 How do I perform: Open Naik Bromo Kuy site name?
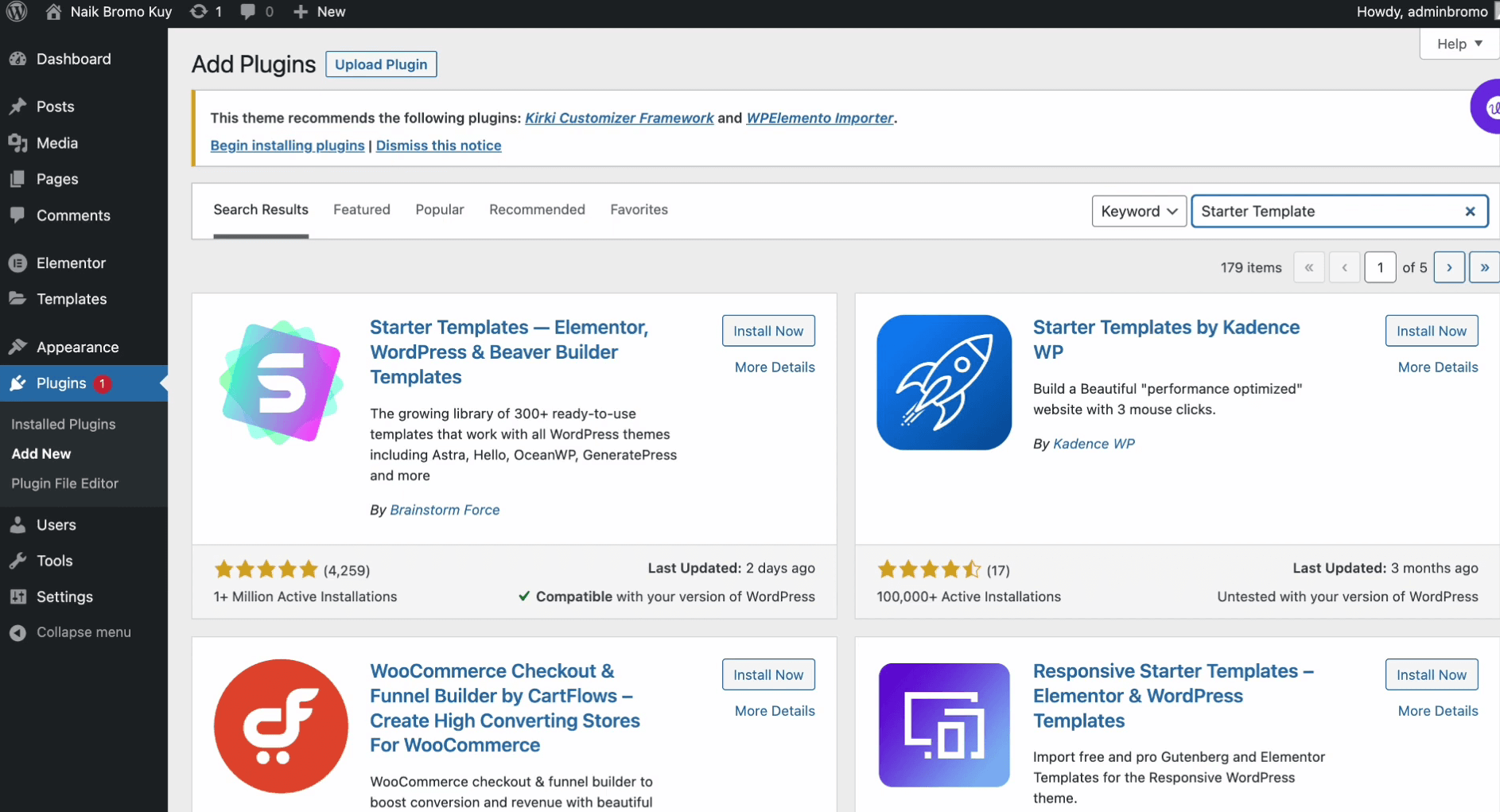121,11
